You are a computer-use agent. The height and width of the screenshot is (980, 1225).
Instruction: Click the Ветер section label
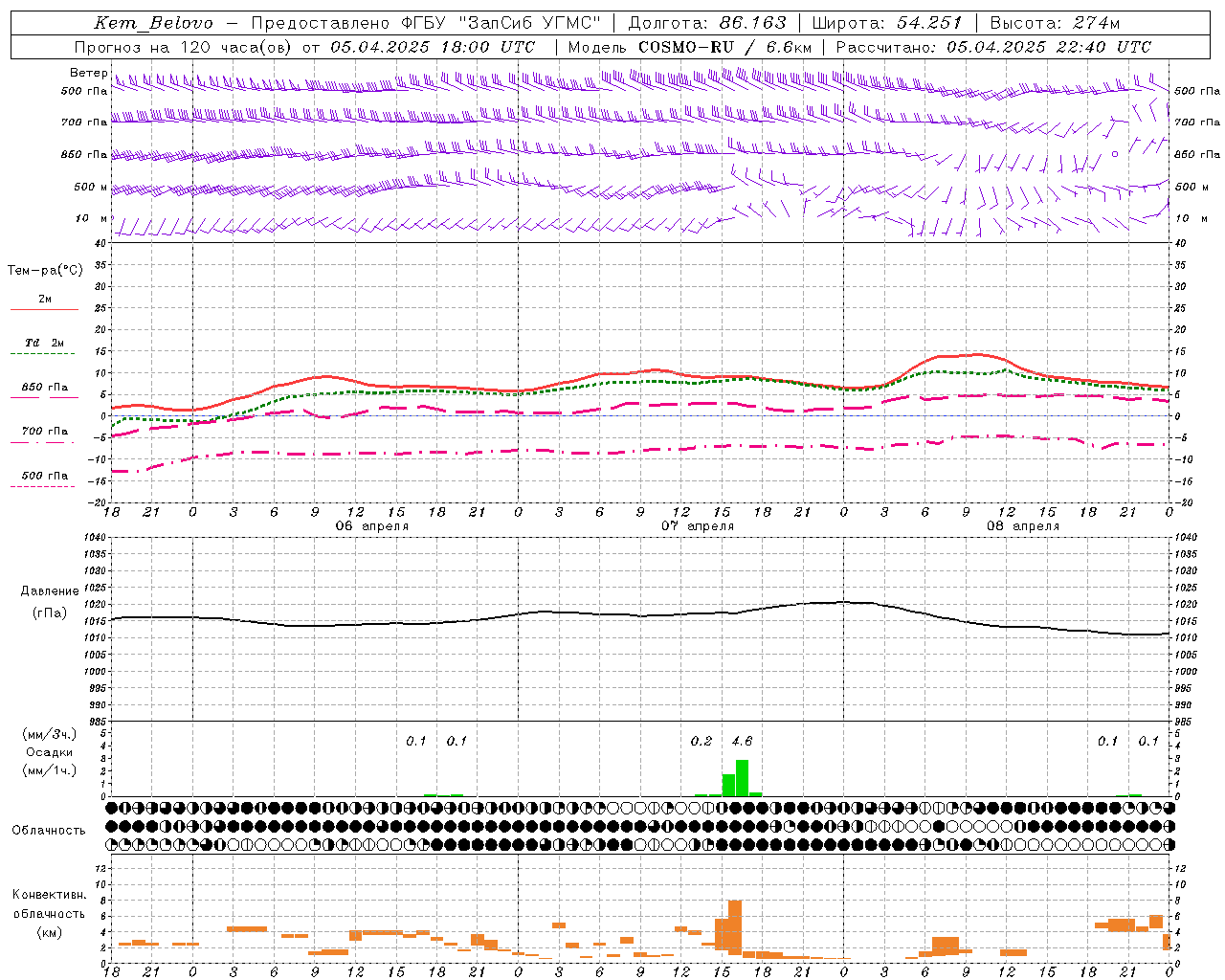coord(88,73)
